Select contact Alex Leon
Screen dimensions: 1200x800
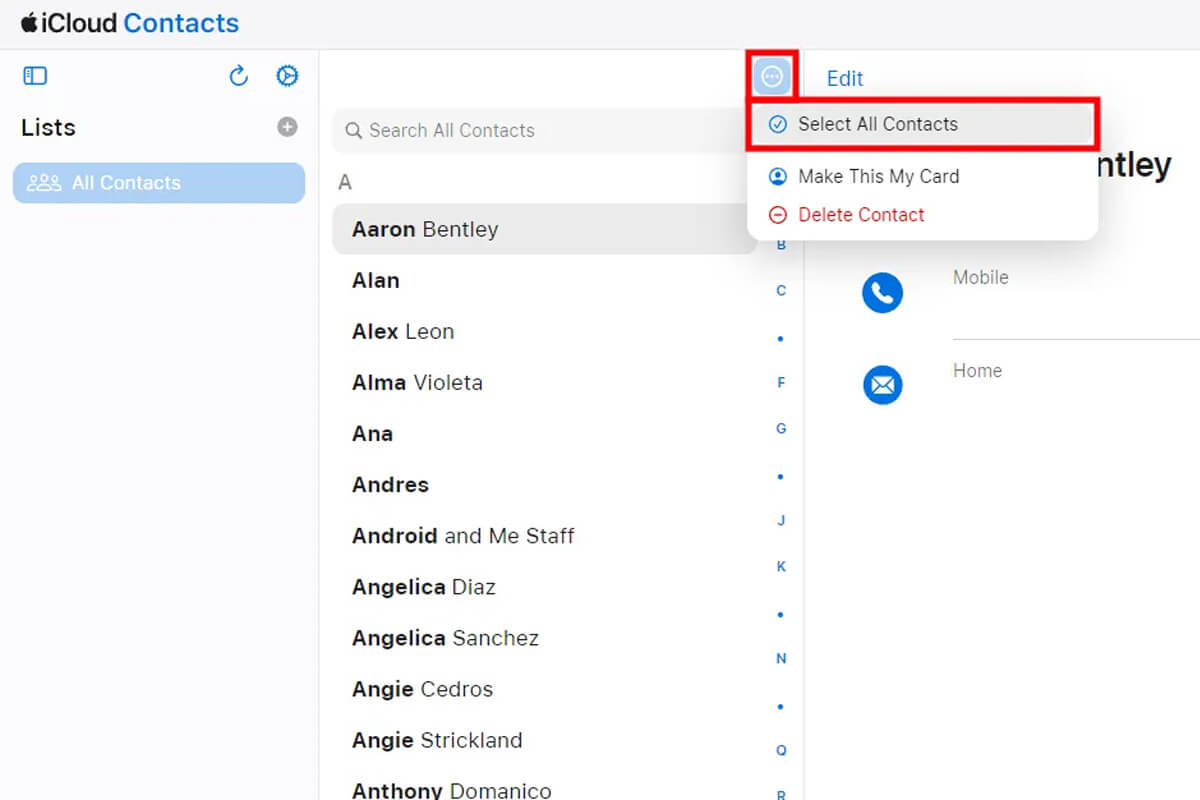(403, 332)
